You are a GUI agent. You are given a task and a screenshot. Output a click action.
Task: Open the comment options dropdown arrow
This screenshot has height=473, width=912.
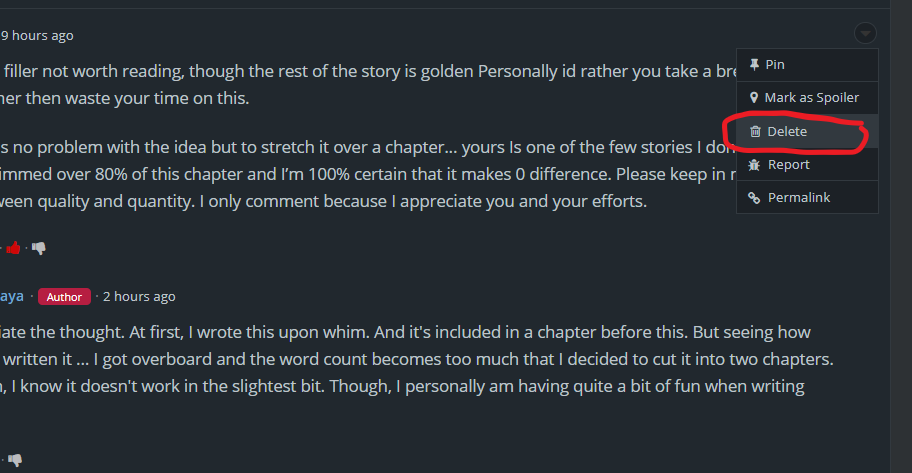click(865, 33)
